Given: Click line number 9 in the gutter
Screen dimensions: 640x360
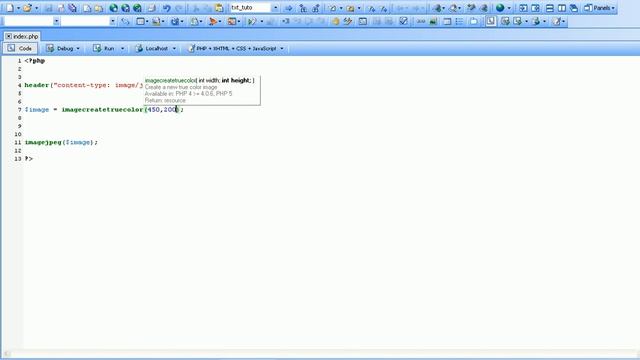Looking at the screenshot, I should [19, 126].
